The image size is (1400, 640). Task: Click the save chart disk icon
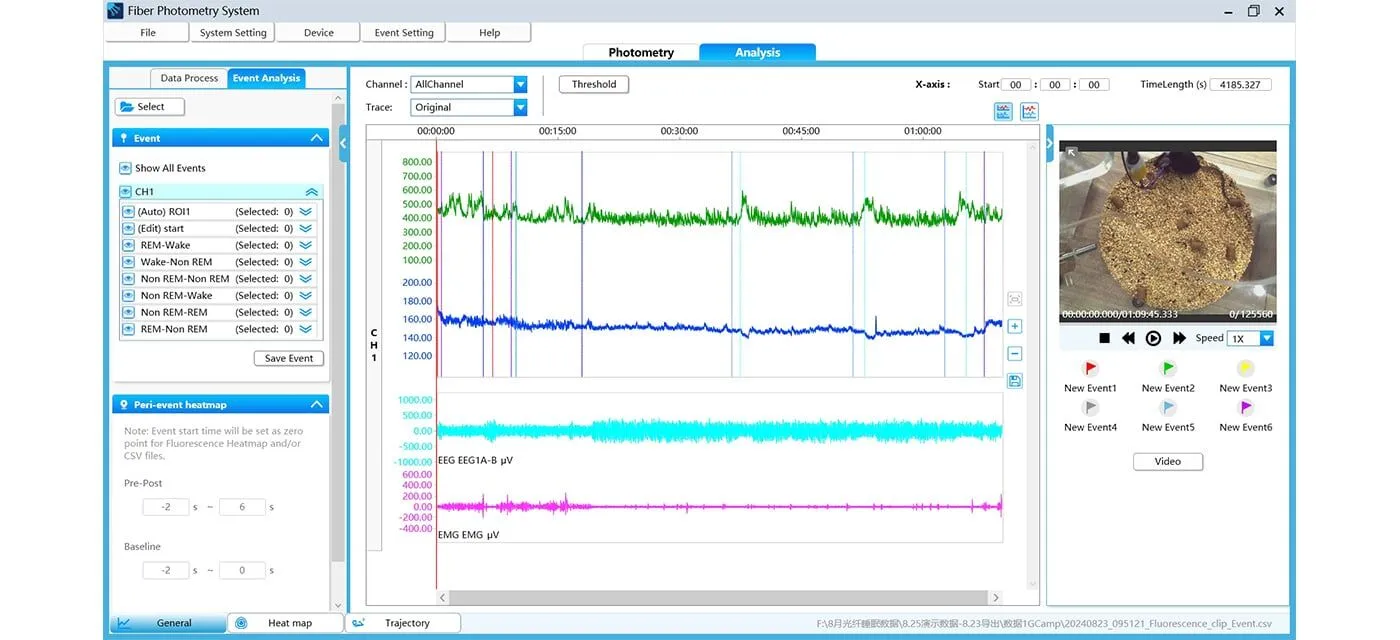click(x=1014, y=381)
